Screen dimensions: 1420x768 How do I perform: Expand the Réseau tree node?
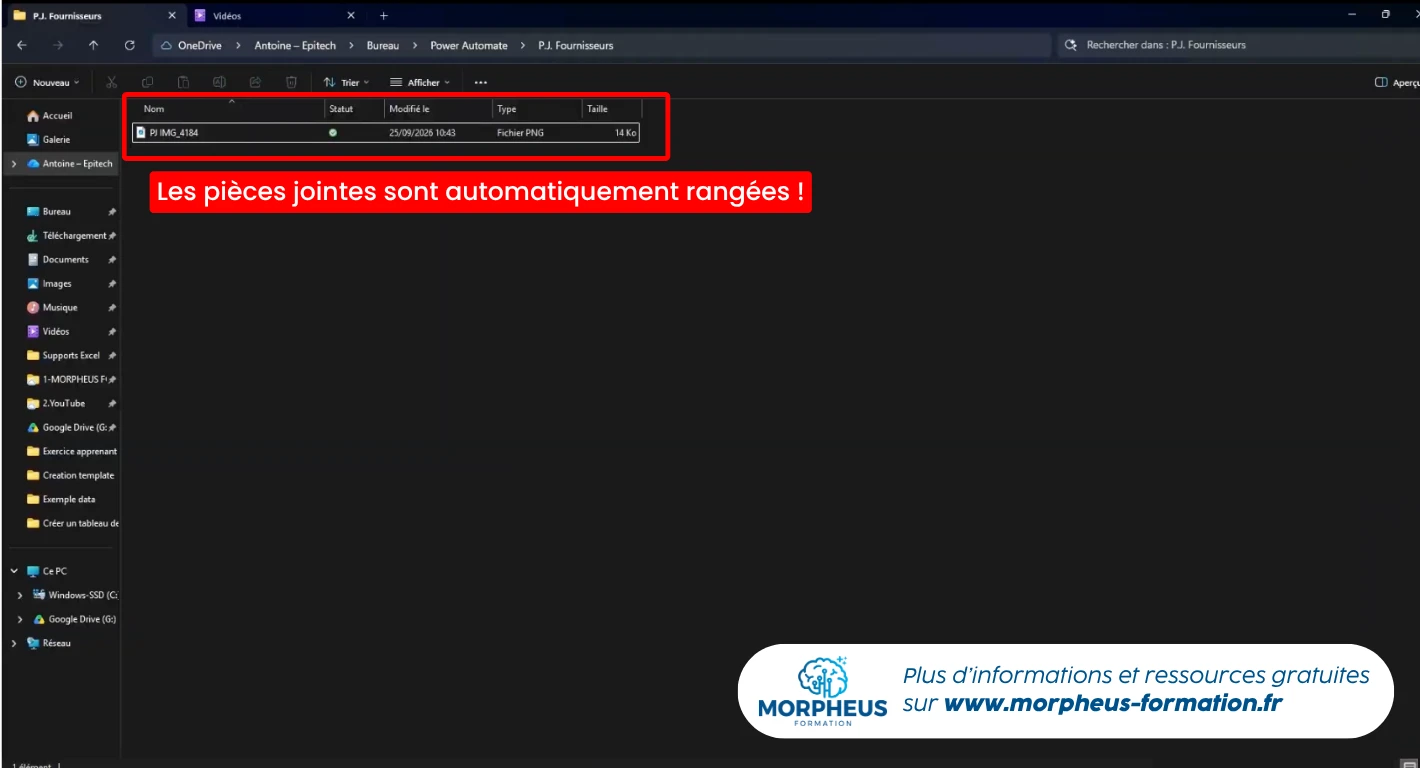[x=14, y=643]
